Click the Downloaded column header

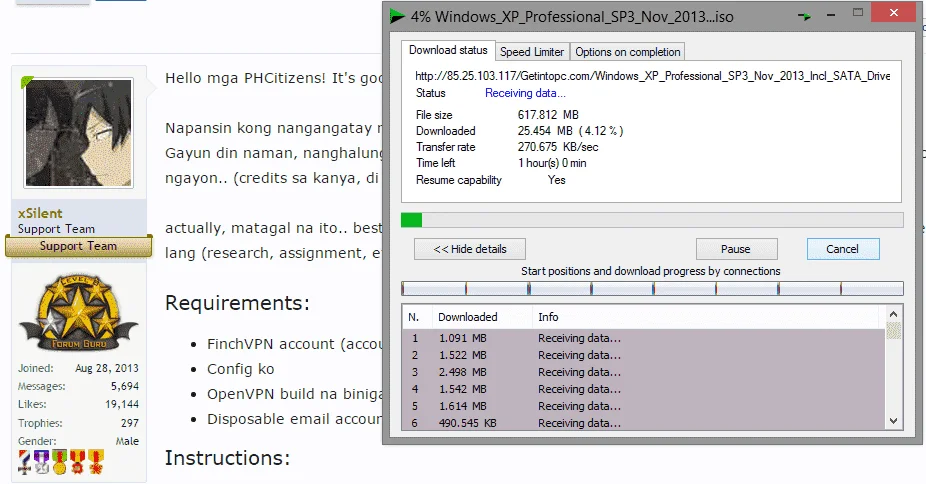click(482, 317)
